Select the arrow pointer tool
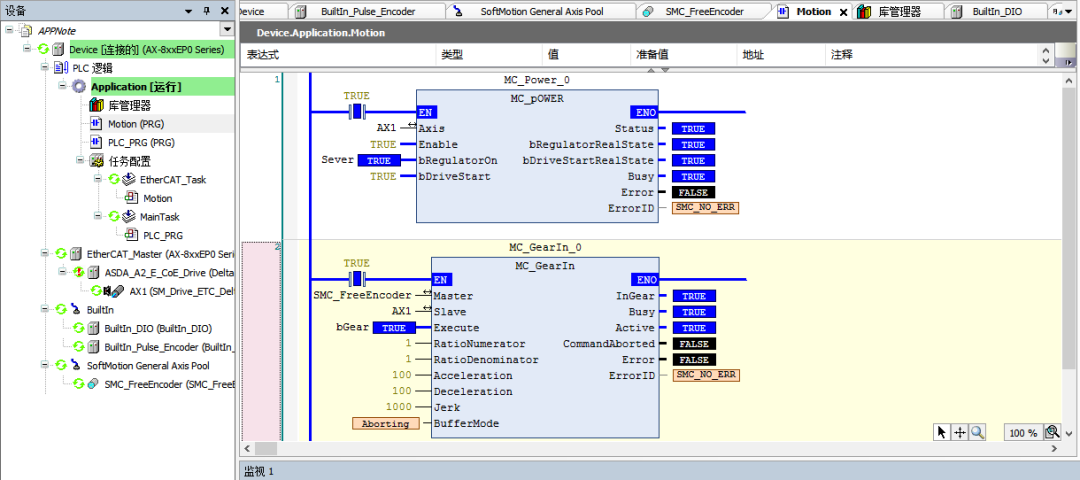Viewport: 1080px width, 480px height. [x=941, y=432]
